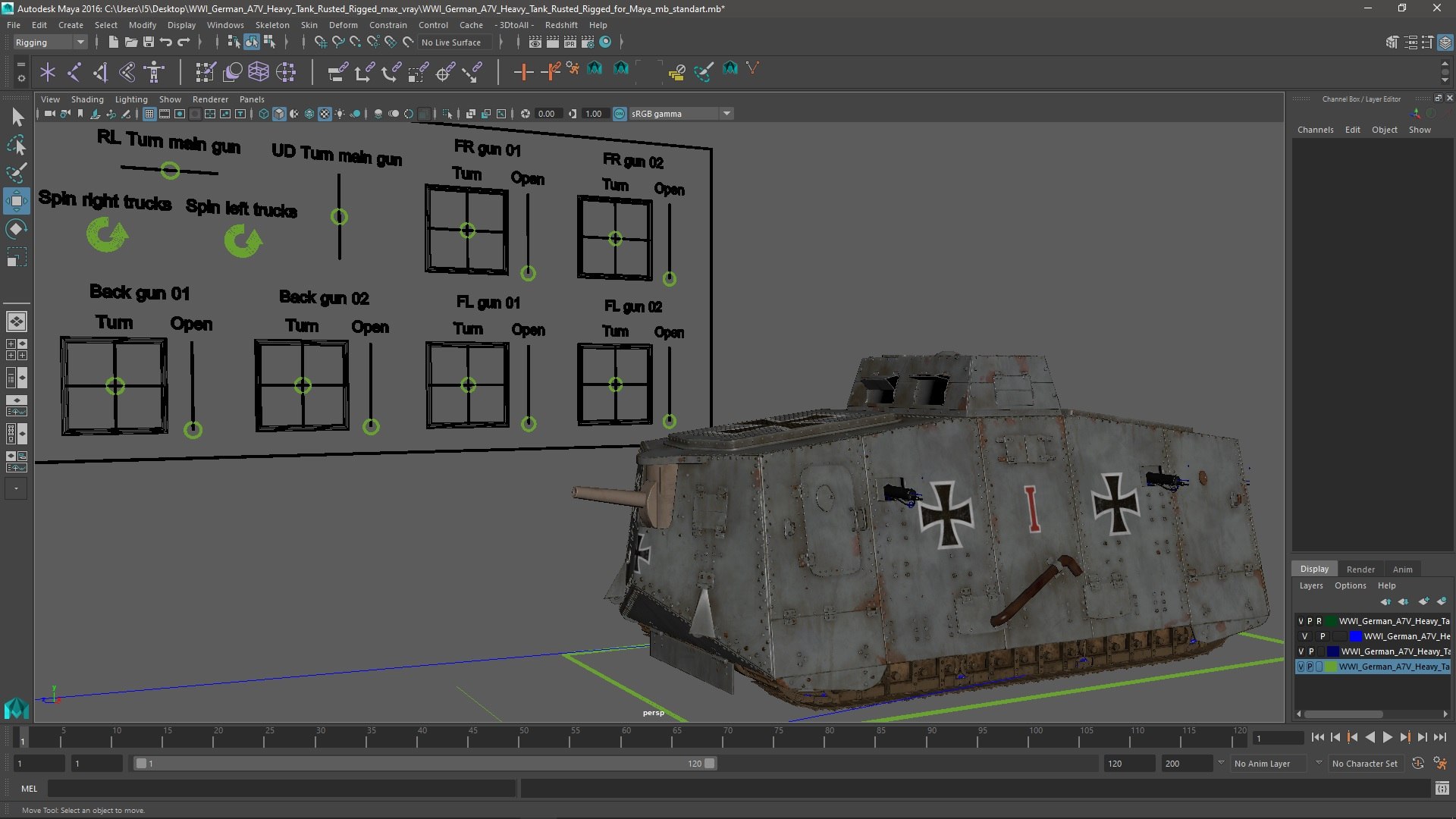This screenshot has width=1456, height=819.
Task: Open the Skeleton menu
Action: [272, 25]
